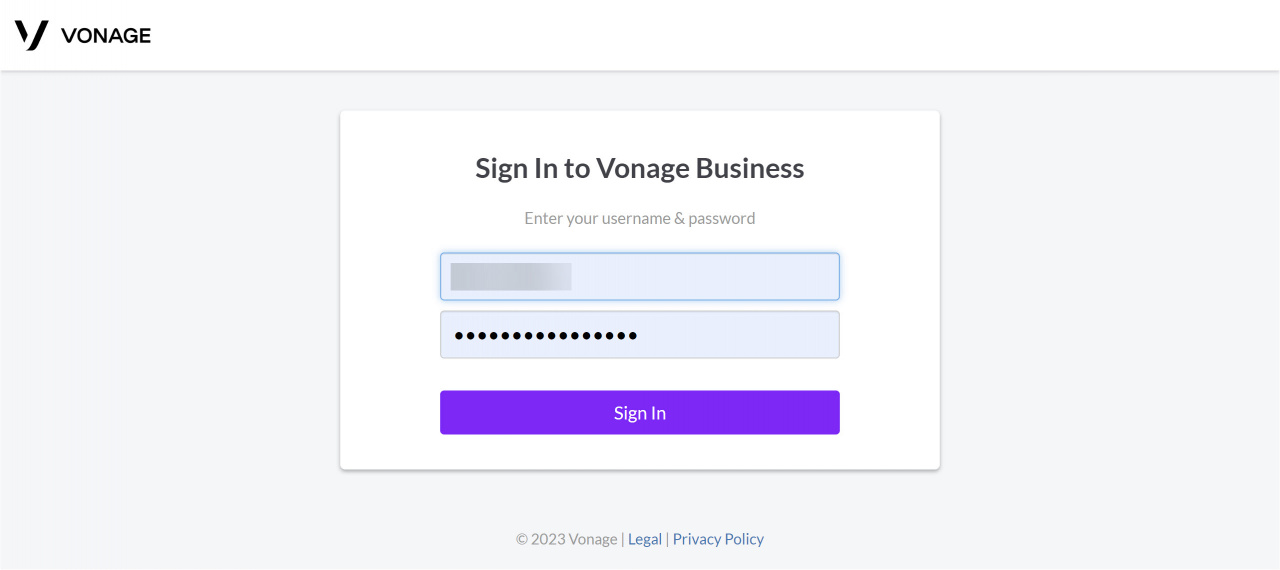Image resolution: width=1280 pixels, height=570 pixels.
Task: Click the "Sign In to Vonage Business" heading
Action: (x=640, y=168)
